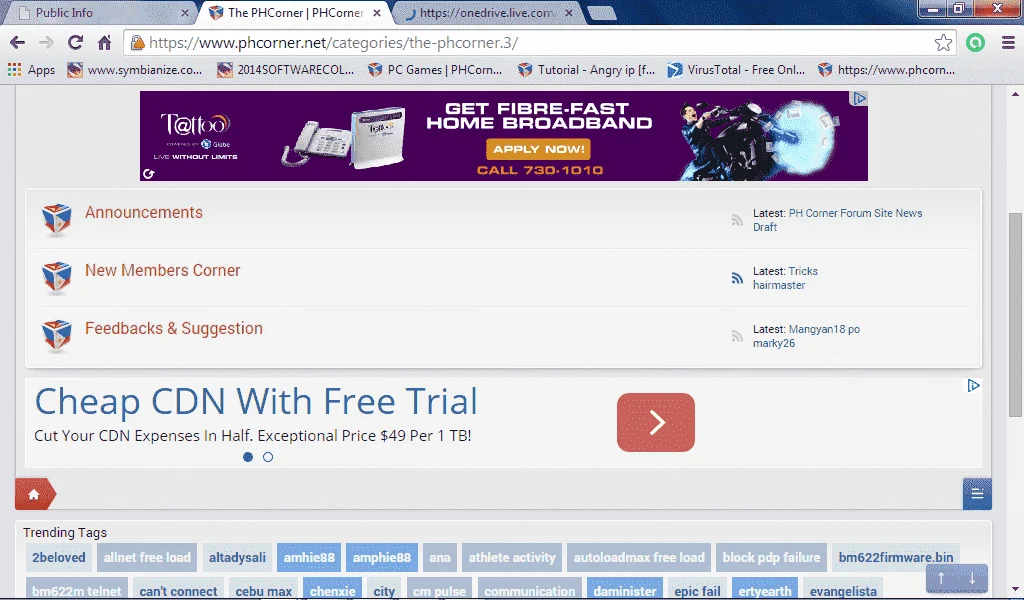Screen dimensions: 1024x600
Task: Open the browser home page icon
Action: [x=104, y=43]
